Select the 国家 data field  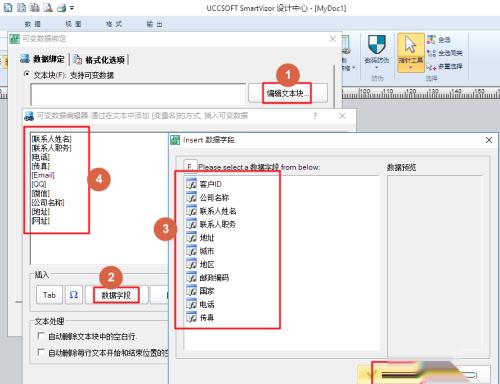point(200,291)
